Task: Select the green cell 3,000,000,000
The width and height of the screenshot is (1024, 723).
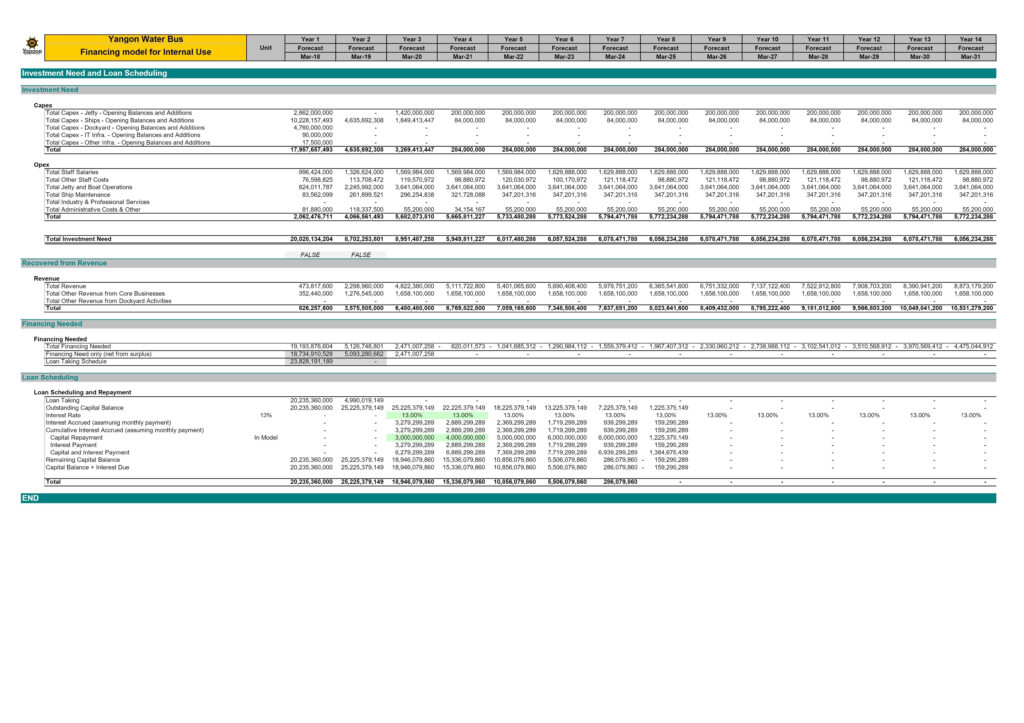Action: (x=412, y=438)
